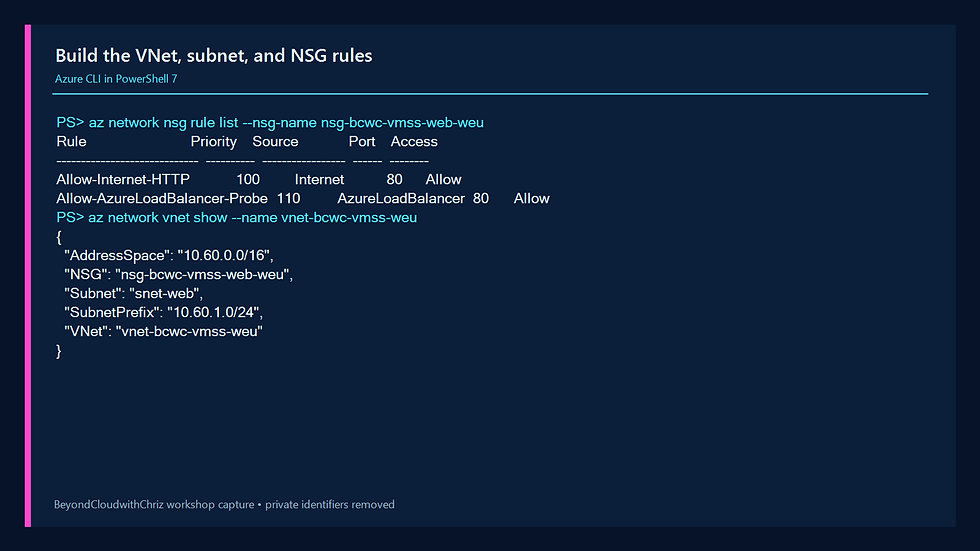The height and width of the screenshot is (551, 980).
Task: Click the command 'az network vnet show'
Action: (x=158, y=217)
